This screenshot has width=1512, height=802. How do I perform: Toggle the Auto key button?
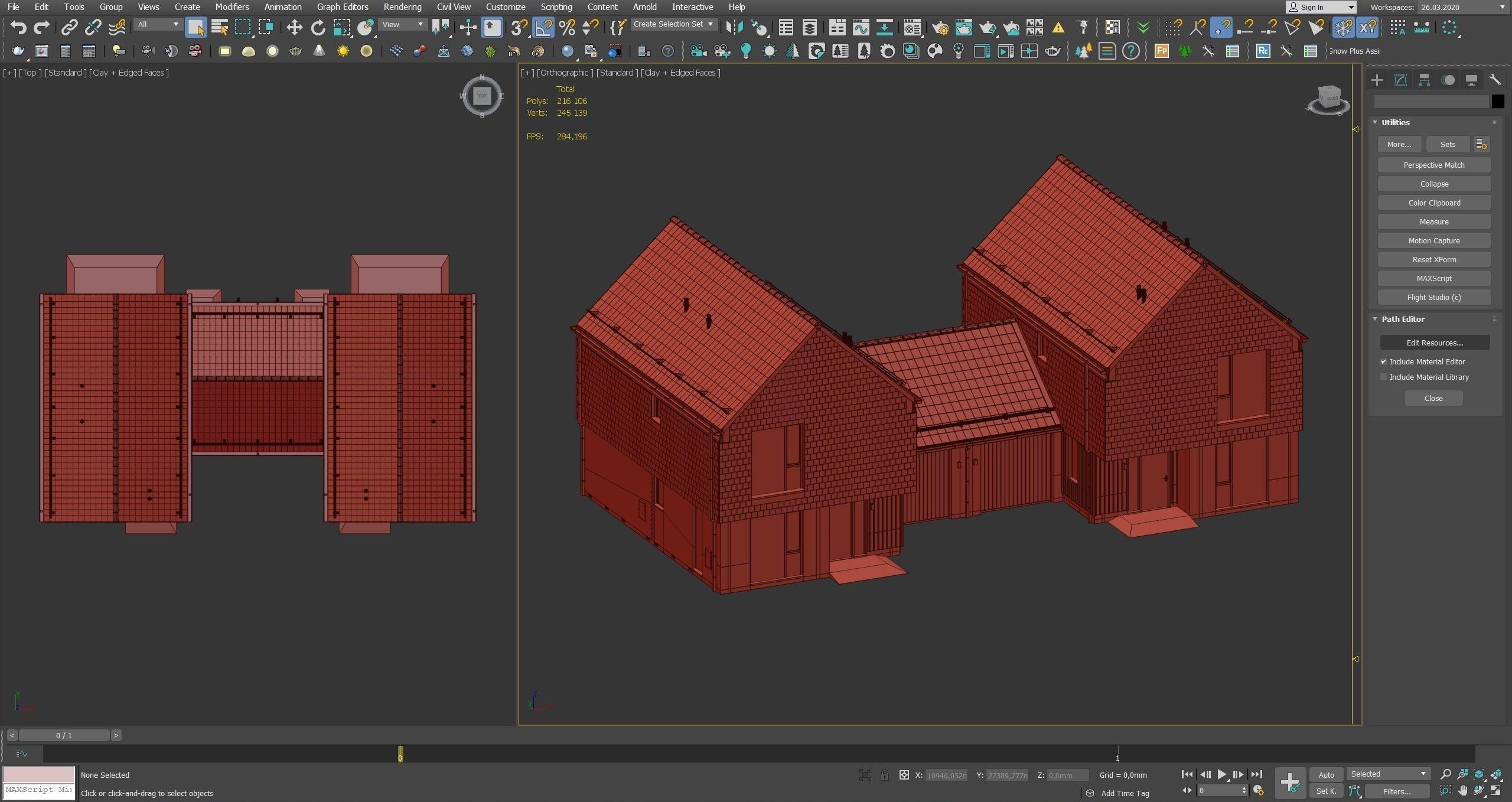click(x=1326, y=775)
